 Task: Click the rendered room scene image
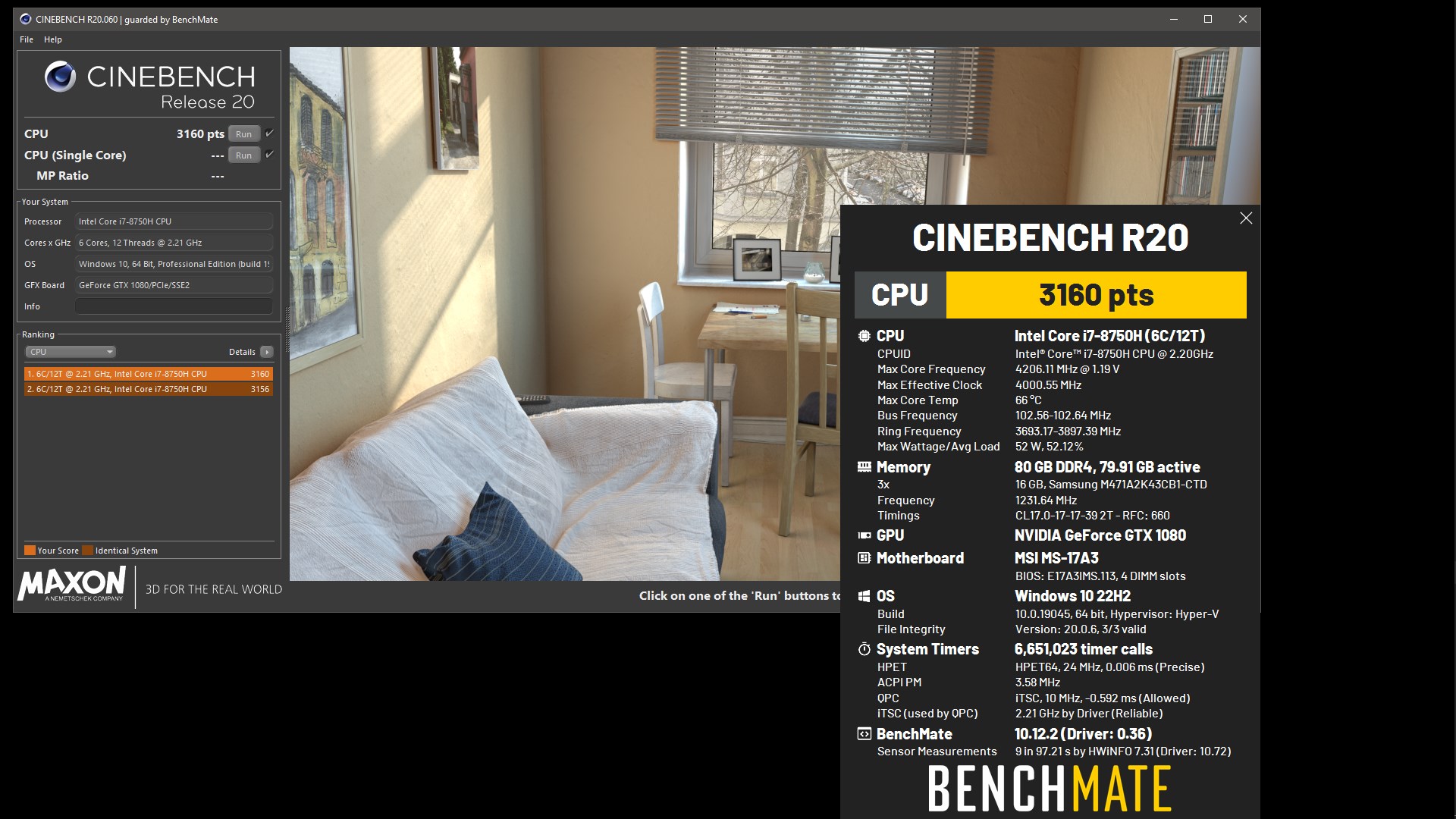(564, 314)
